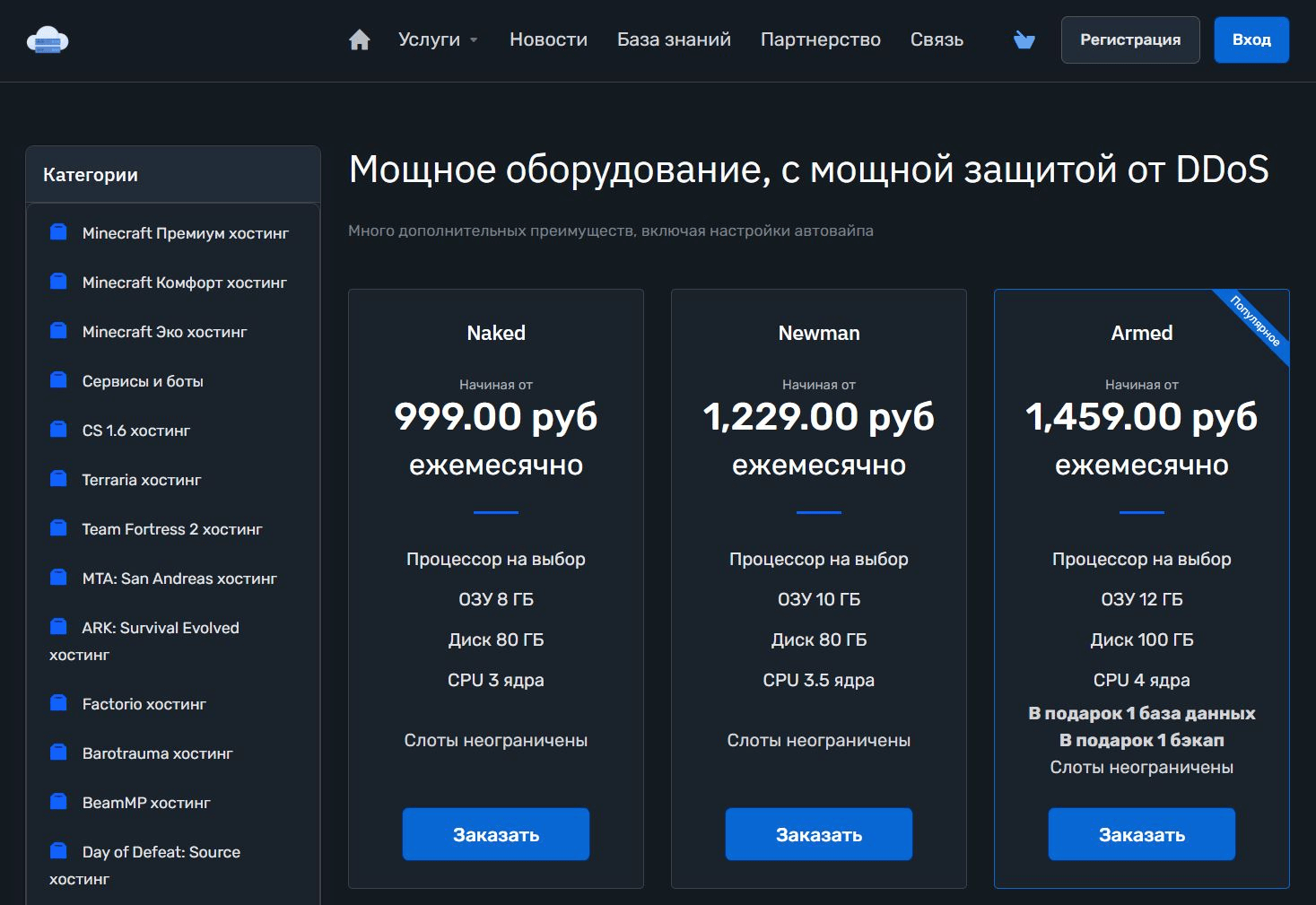Click the icon beside Сервисы и боты
The height and width of the screenshot is (905, 1316).
point(58,380)
